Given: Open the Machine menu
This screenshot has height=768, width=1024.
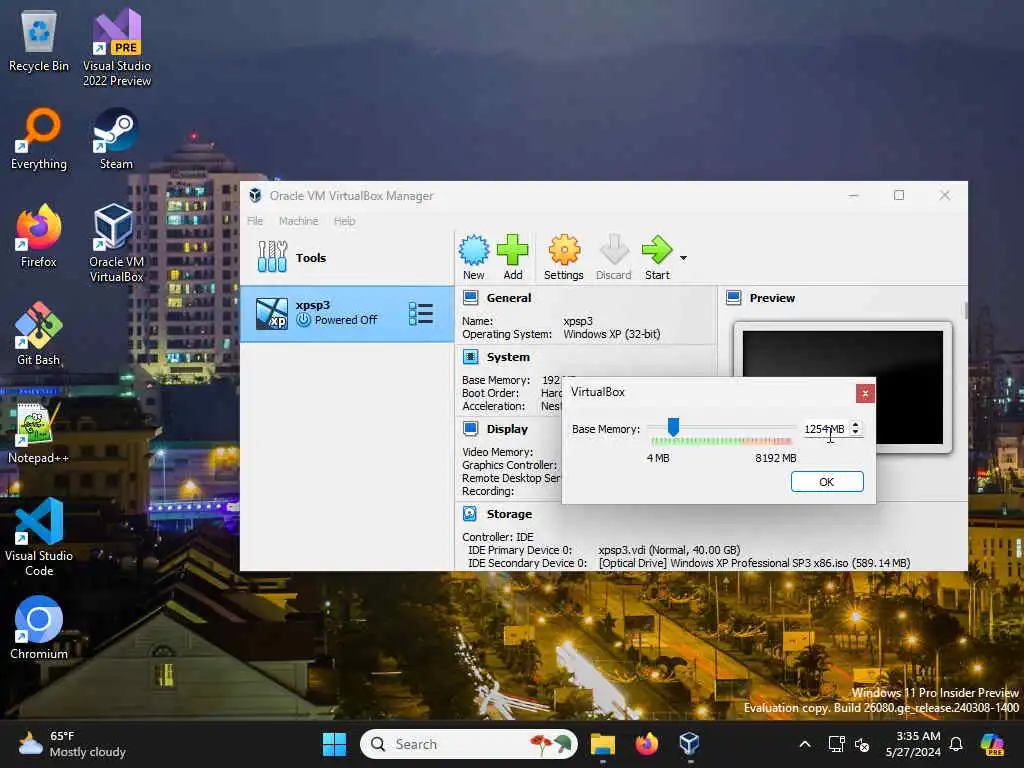Looking at the screenshot, I should (298, 221).
